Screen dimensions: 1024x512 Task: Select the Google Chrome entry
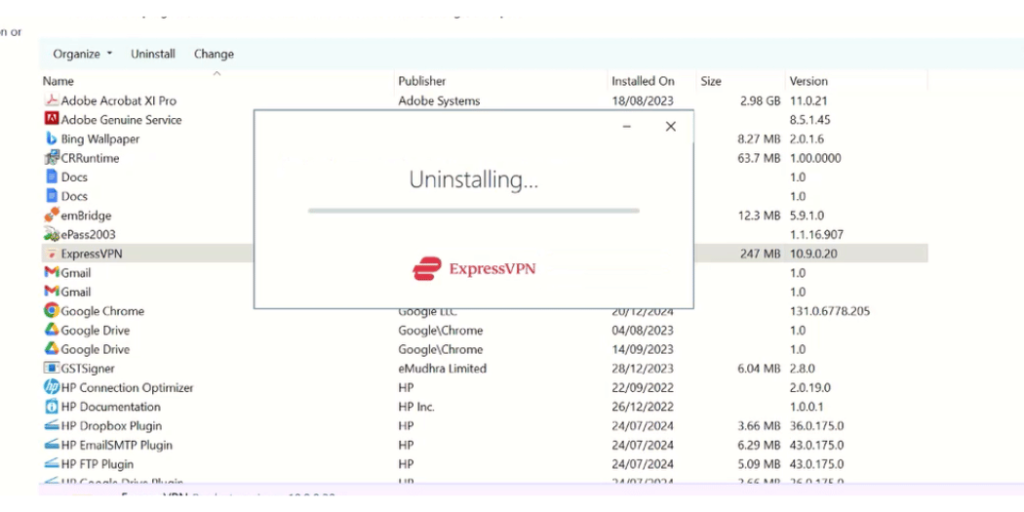click(x=103, y=311)
